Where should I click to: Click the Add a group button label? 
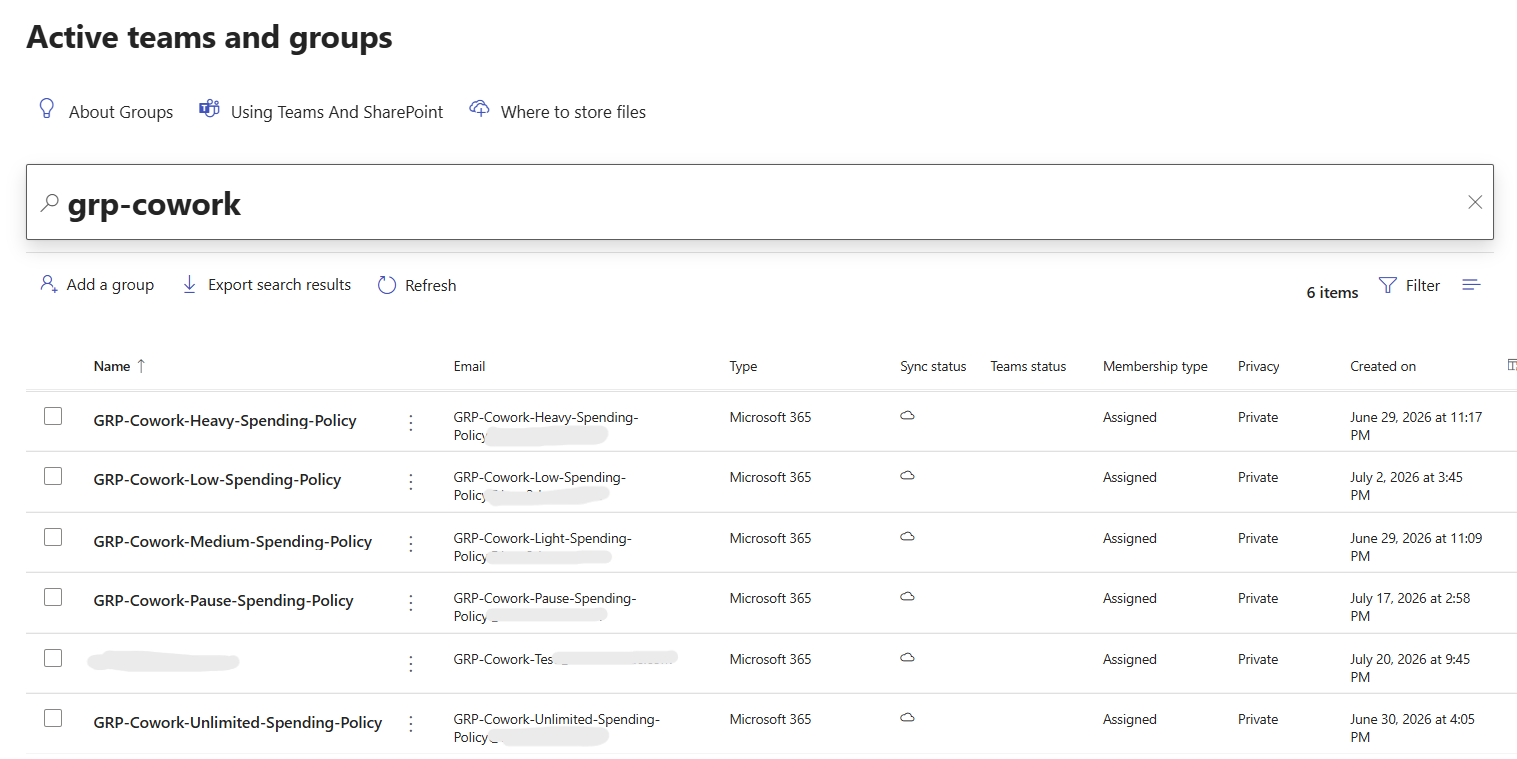(110, 285)
